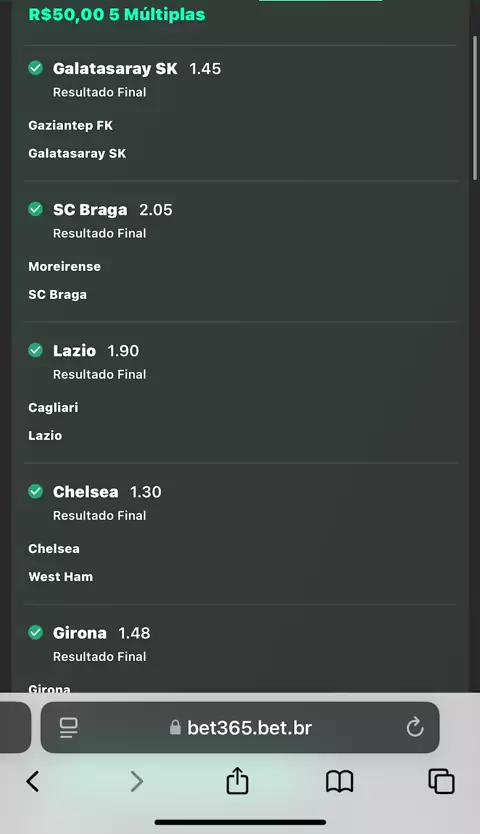The image size is (480, 834).
Task: Open the Safari share sheet
Action: pos(237,780)
